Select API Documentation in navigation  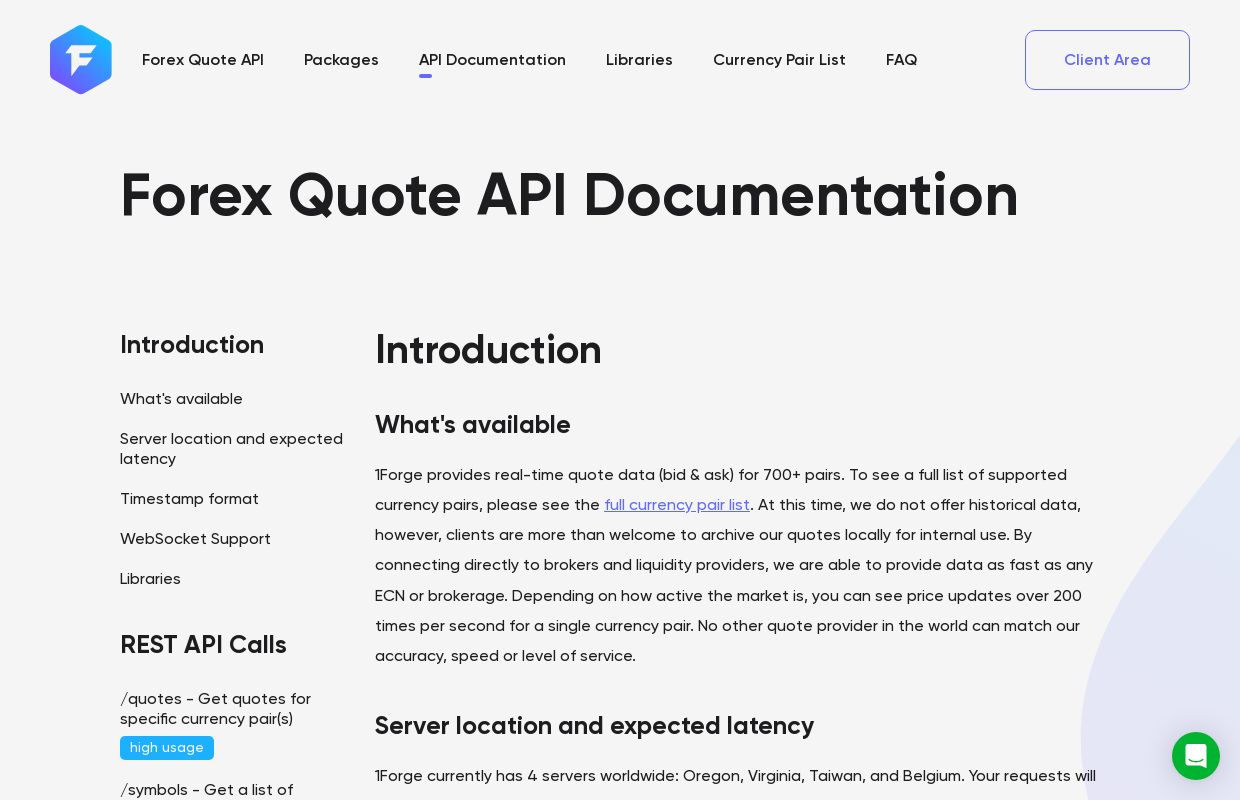[x=492, y=60]
